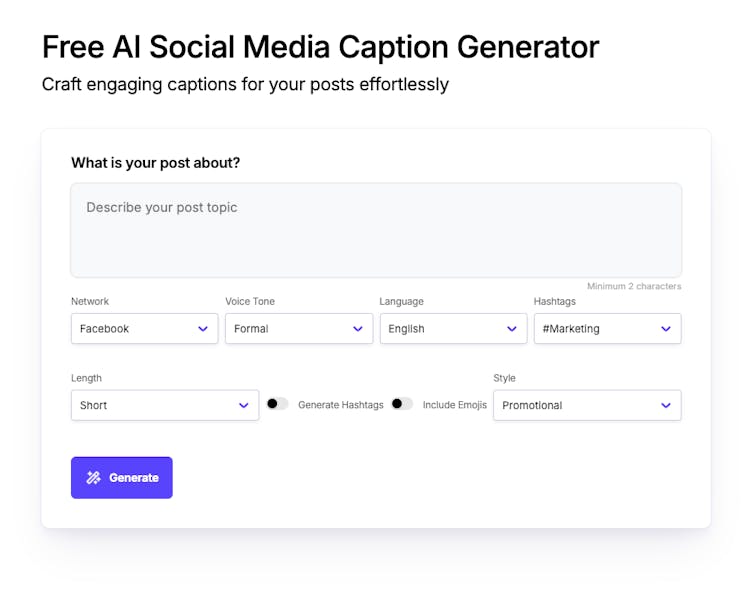Enable the Generate Hashtags switch
Viewport: 750px width, 591px height.
pos(277,404)
